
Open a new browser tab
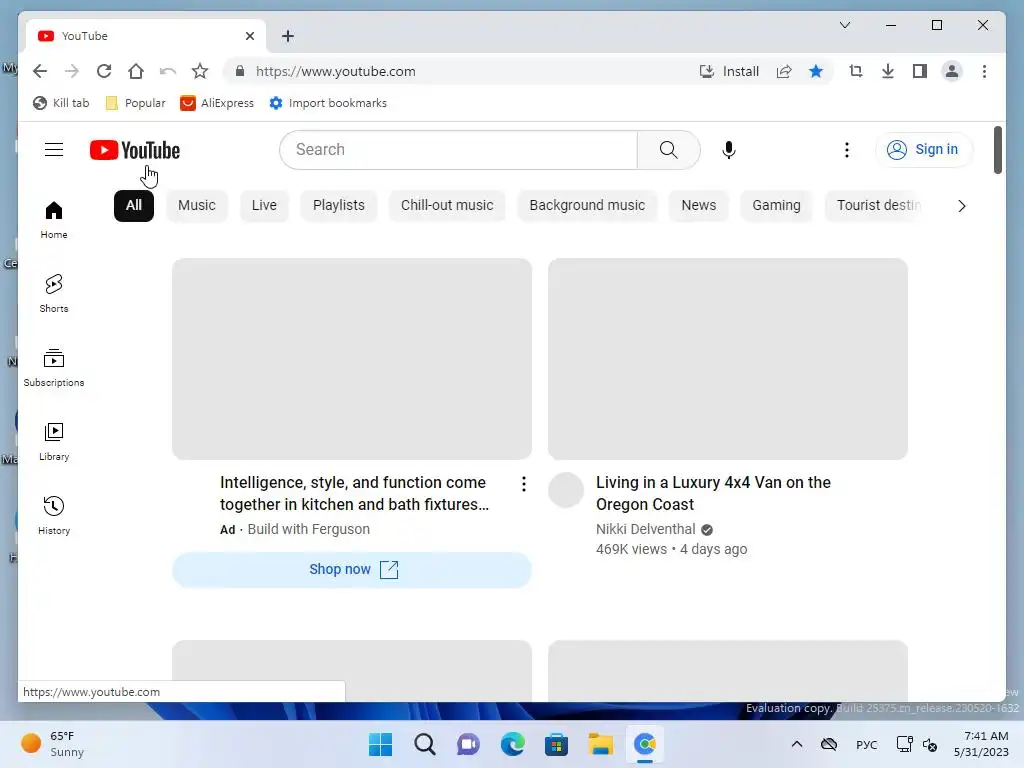[288, 36]
